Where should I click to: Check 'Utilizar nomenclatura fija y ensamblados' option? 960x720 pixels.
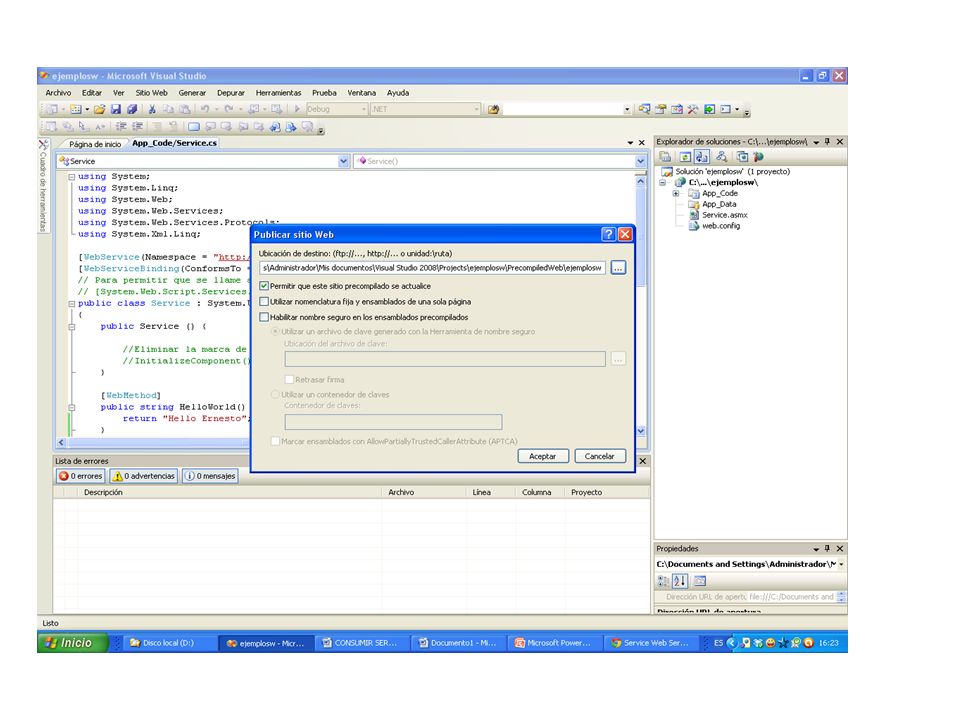coord(264,301)
